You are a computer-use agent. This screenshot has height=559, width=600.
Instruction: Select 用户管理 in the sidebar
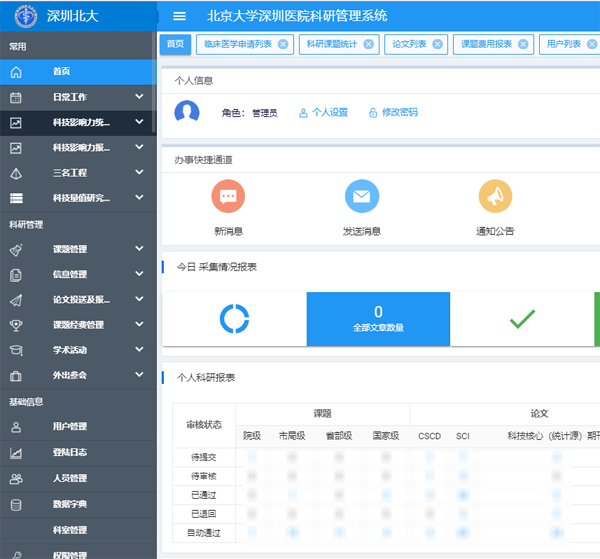[x=70, y=427]
